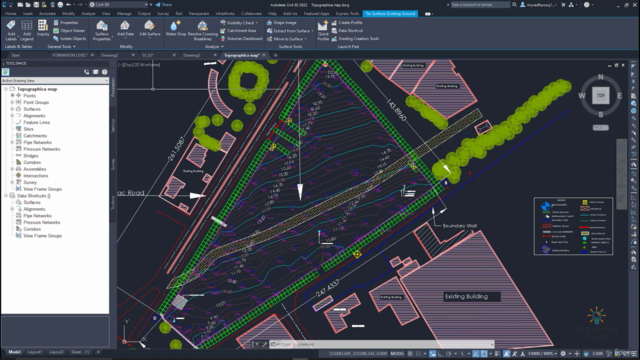Screen dimensions: 640x360
Task: Open Visibility Check tool
Action: point(240,23)
